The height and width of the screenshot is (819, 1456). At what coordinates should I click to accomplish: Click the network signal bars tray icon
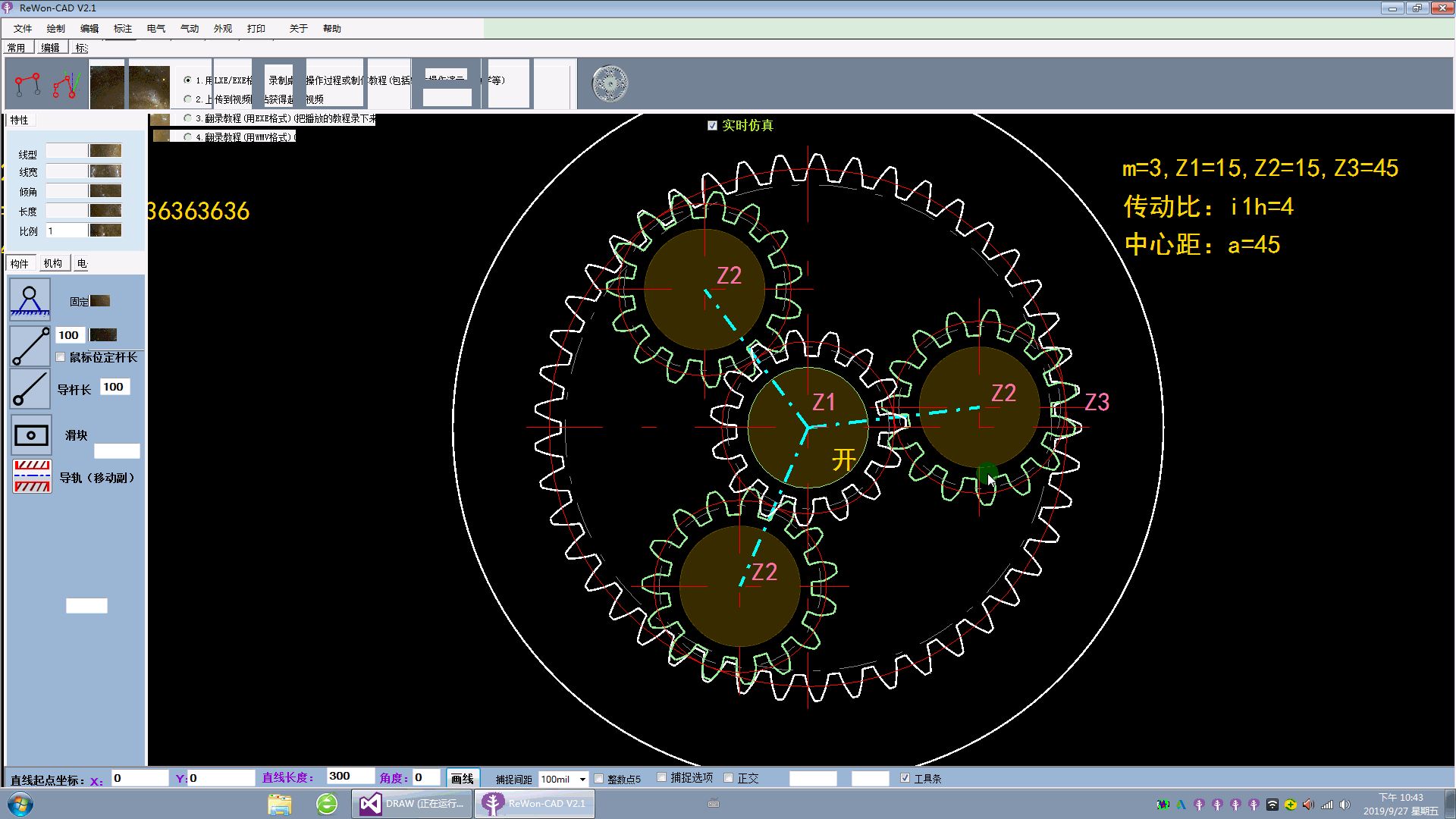(x=1327, y=805)
